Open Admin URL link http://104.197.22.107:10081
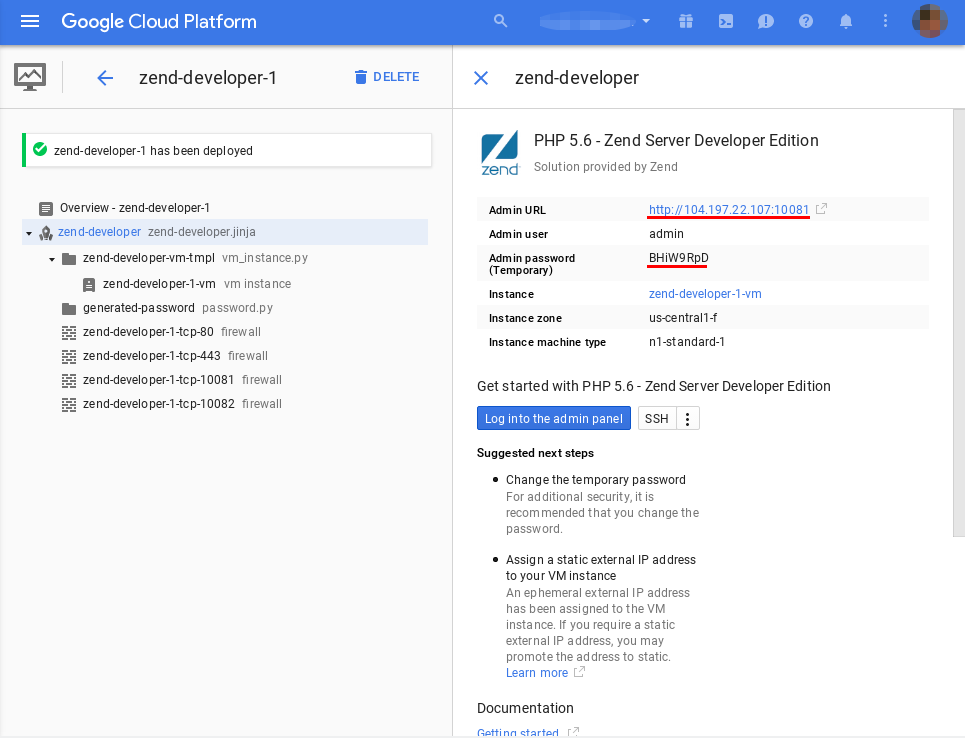965x738 pixels. [729, 209]
